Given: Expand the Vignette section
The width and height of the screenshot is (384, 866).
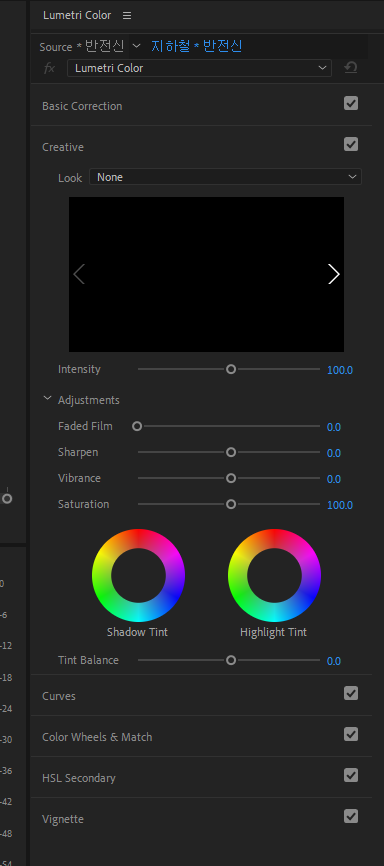Looking at the screenshot, I should click(x=63, y=819).
